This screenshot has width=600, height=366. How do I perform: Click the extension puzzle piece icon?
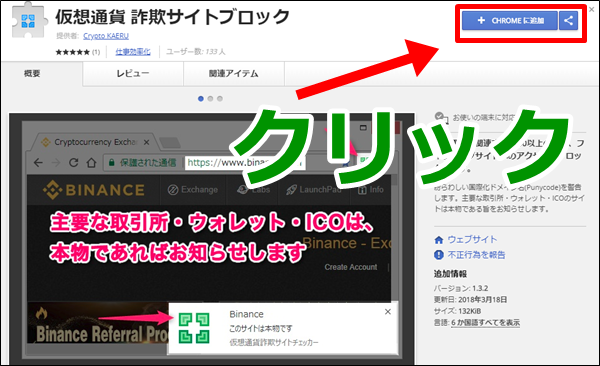29,21
